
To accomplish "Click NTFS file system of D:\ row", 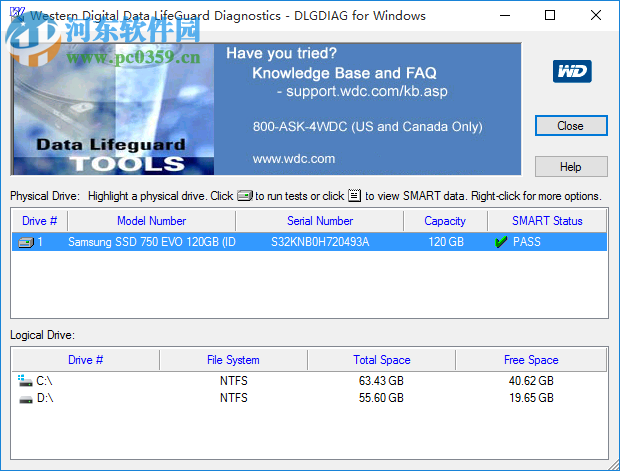I will tap(234, 398).
